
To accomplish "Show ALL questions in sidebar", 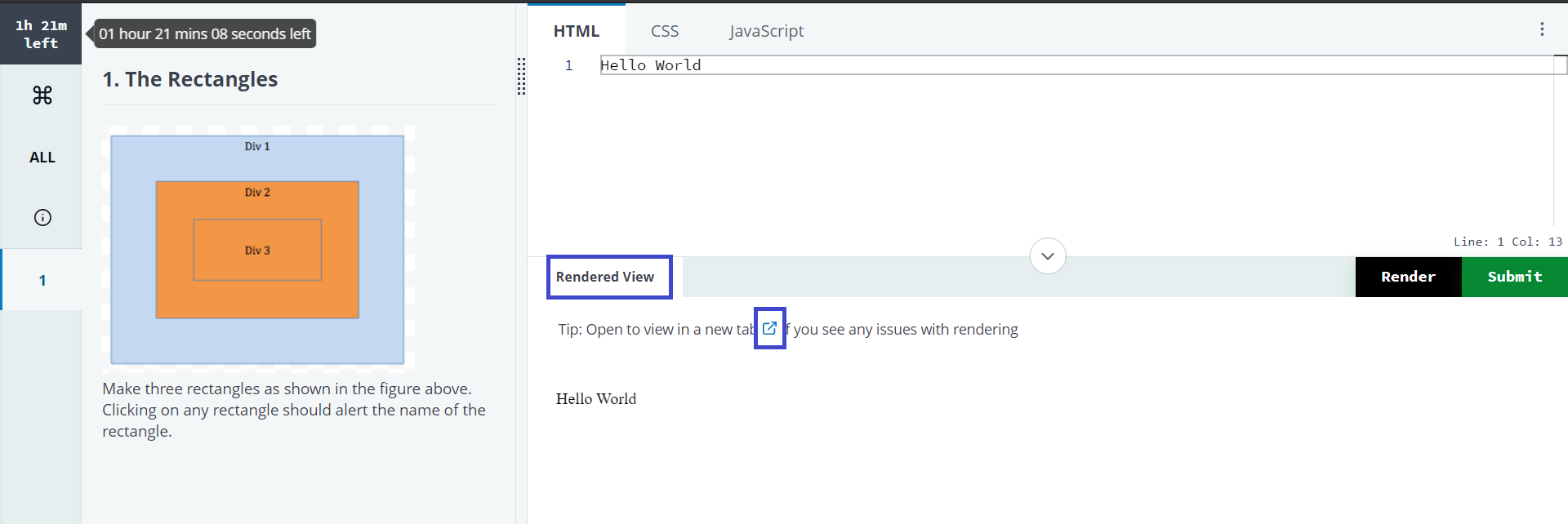I will point(42,158).
